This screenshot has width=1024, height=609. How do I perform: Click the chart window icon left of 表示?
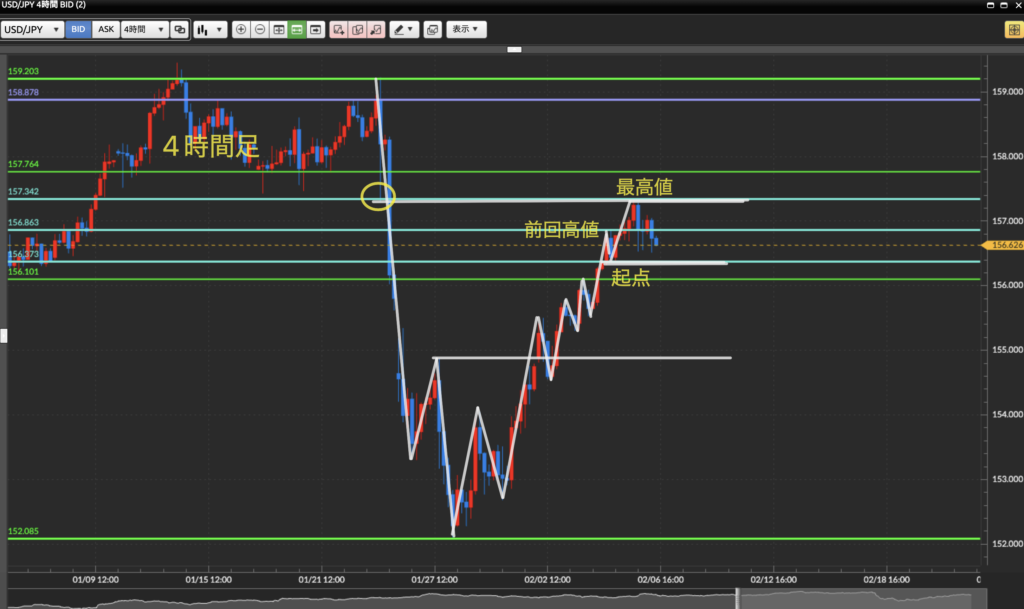pyautogui.click(x=432, y=30)
